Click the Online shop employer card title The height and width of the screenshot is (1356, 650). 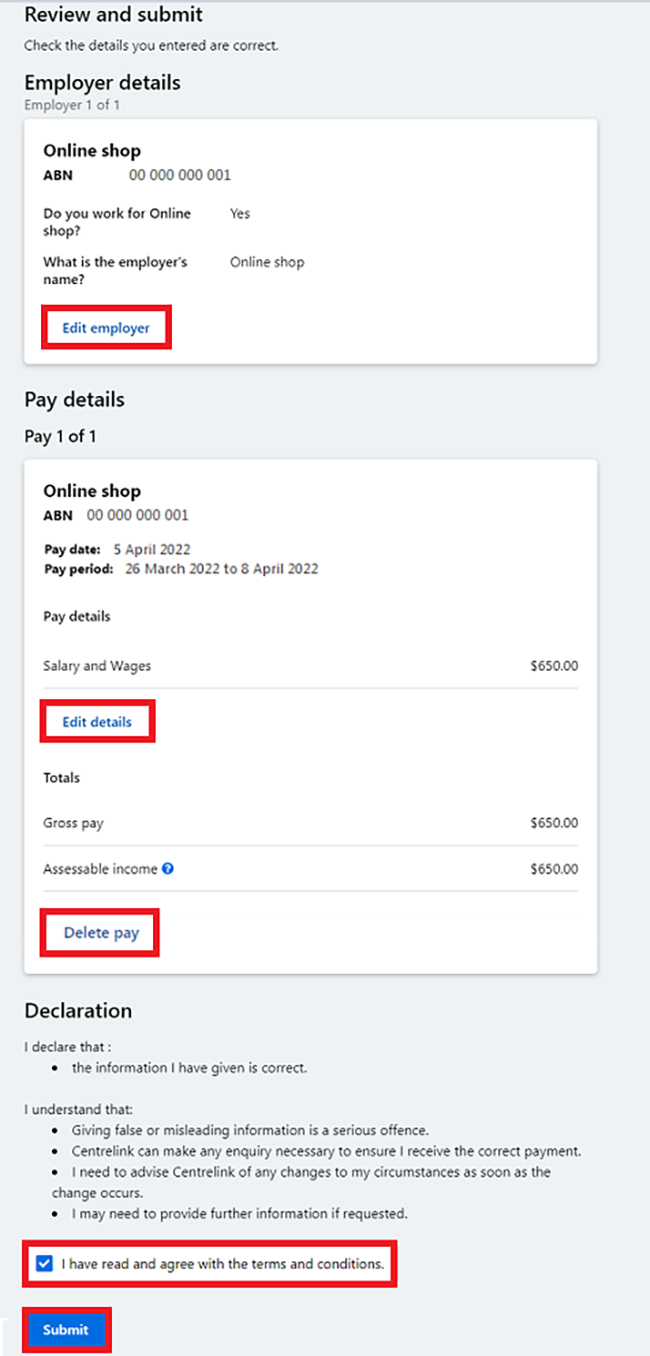pyautogui.click(x=92, y=151)
